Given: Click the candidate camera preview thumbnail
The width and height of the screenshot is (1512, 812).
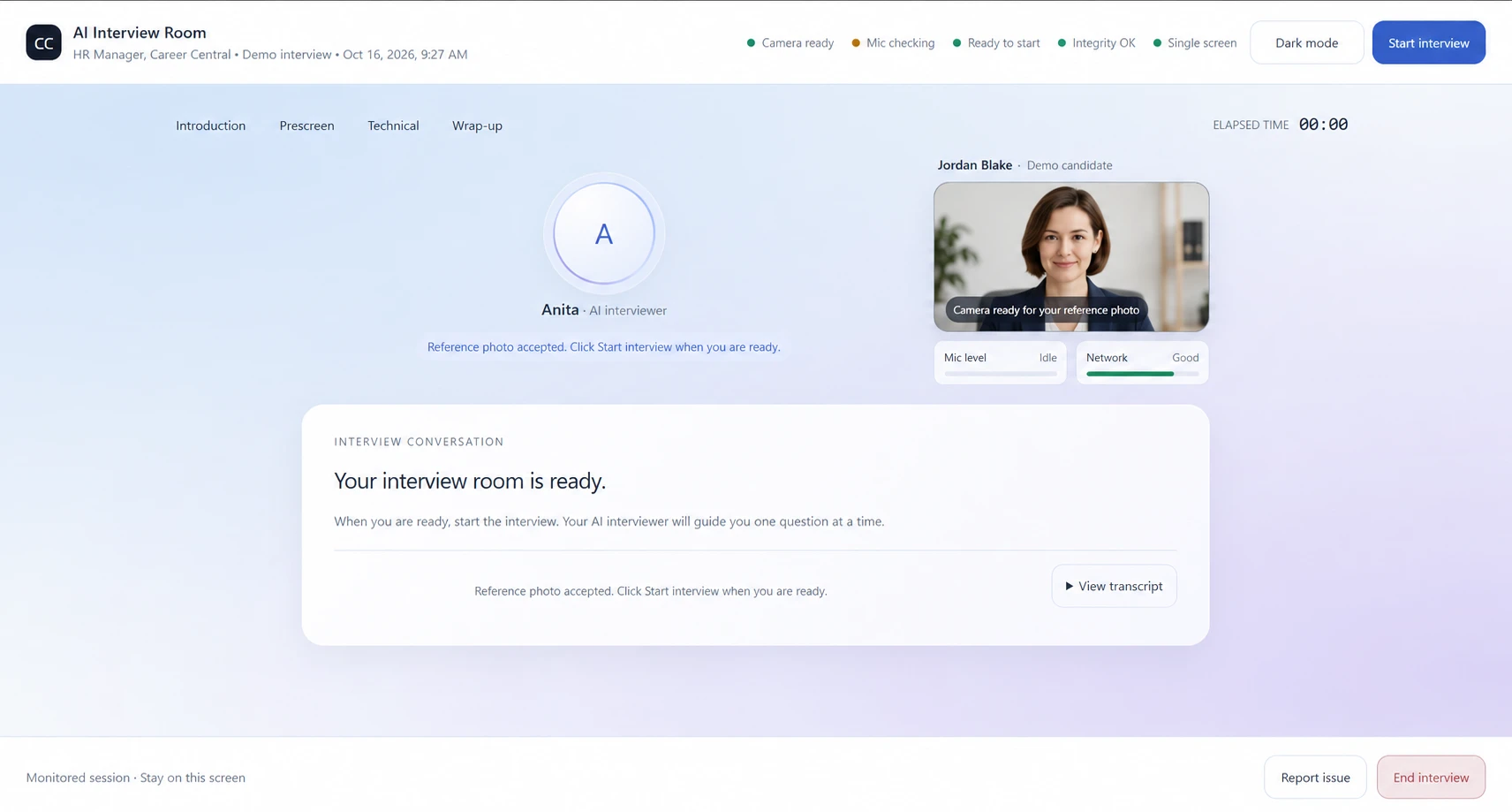Looking at the screenshot, I should click(1071, 257).
